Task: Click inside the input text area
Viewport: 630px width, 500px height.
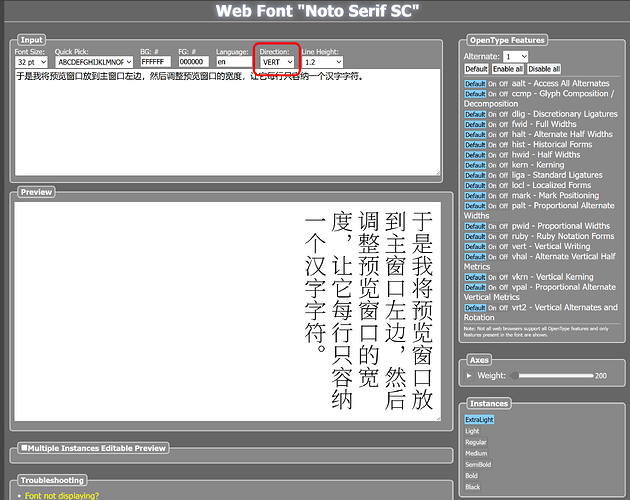Action: click(x=228, y=123)
